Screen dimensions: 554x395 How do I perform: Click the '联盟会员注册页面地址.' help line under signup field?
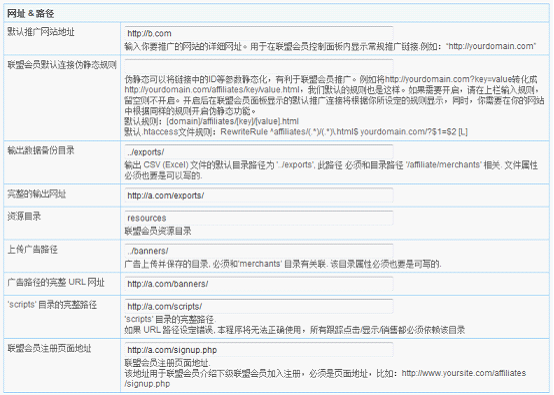[x=167, y=363]
